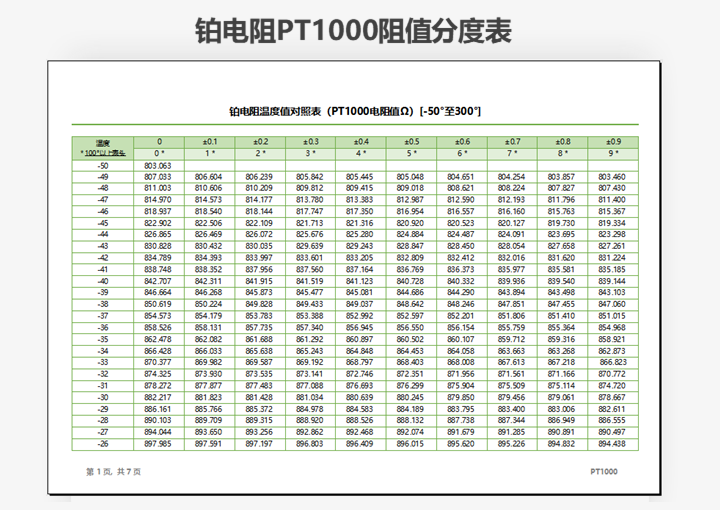Click the value 851.015
Screen dimensions: 720x510
coord(612,316)
